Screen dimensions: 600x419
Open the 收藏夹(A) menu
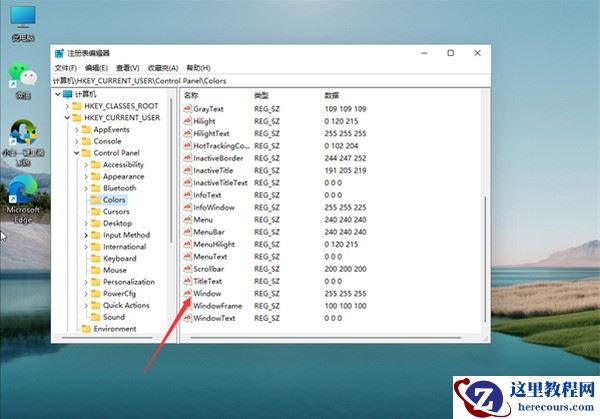point(163,68)
